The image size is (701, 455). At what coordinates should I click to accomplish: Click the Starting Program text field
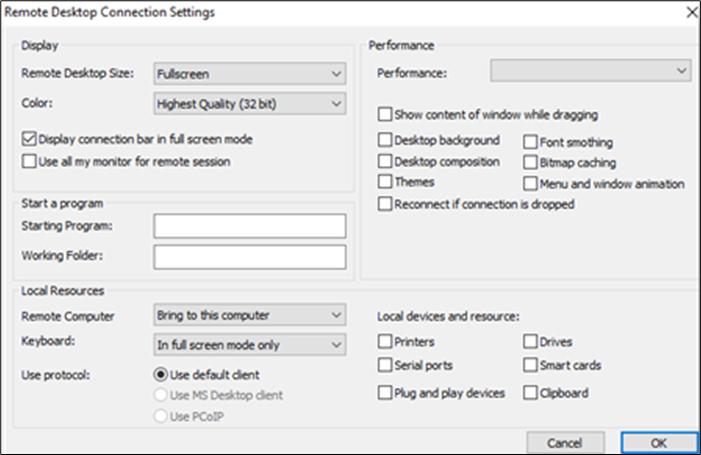pyautogui.click(x=249, y=225)
